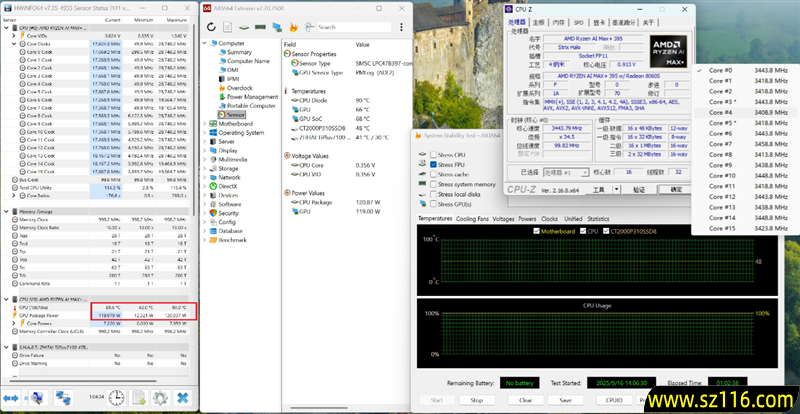
Task: Open HWiNFO sensor settings gear icon
Action: point(160,398)
